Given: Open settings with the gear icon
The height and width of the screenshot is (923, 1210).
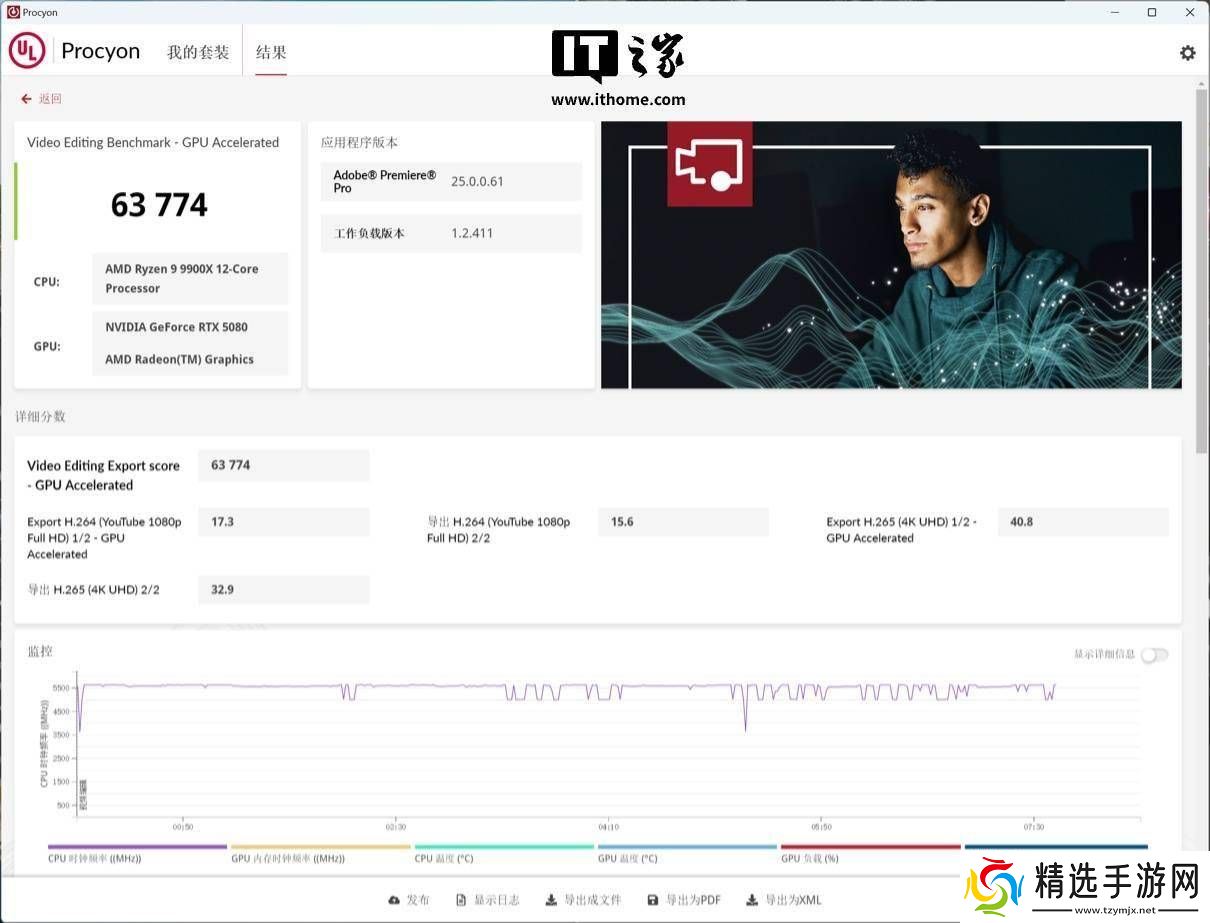Looking at the screenshot, I should [1187, 53].
